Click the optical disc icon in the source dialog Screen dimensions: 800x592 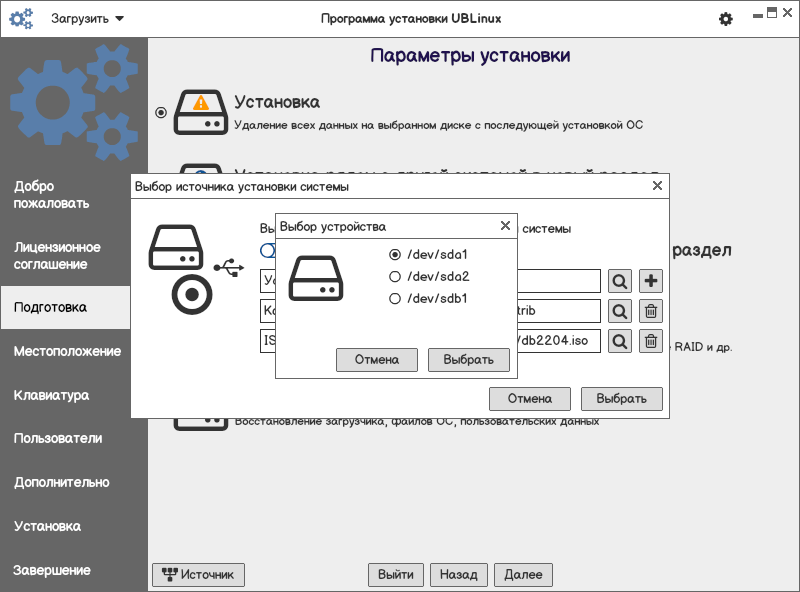pyautogui.click(x=191, y=294)
